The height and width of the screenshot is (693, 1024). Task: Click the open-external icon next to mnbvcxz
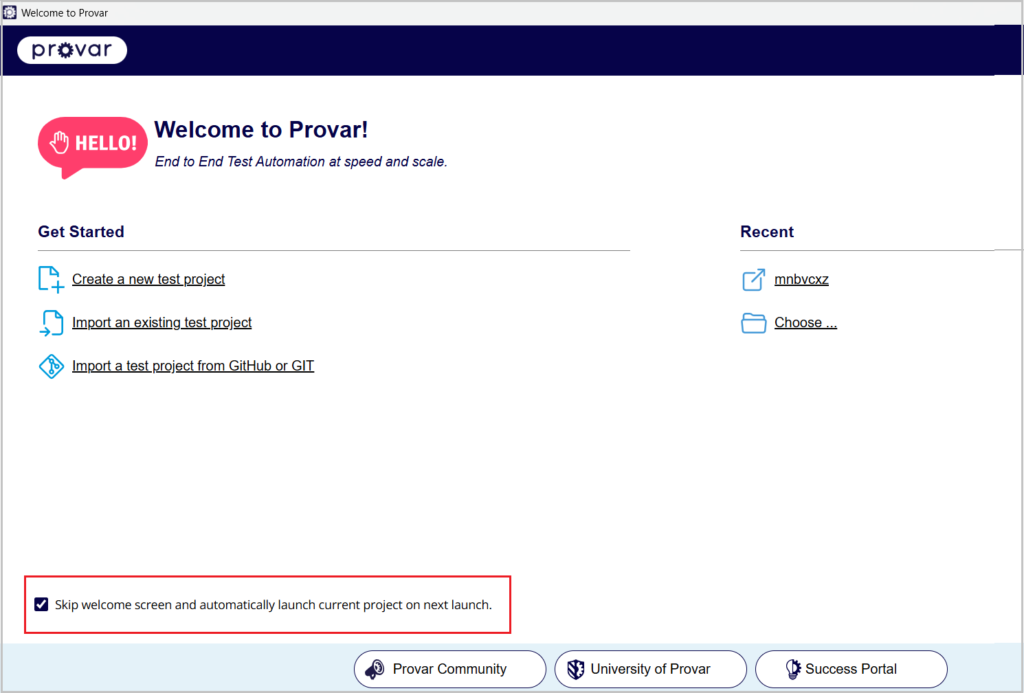click(x=753, y=279)
